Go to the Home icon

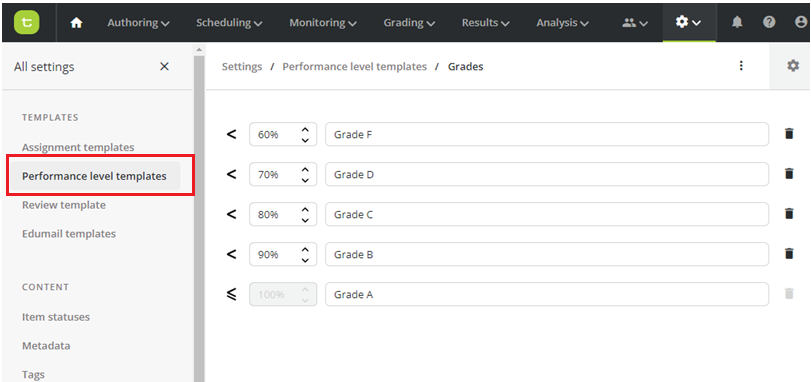click(x=77, y=23)
